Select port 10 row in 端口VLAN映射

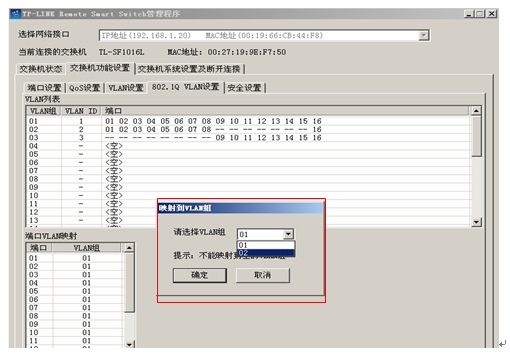tap(75, 332)
